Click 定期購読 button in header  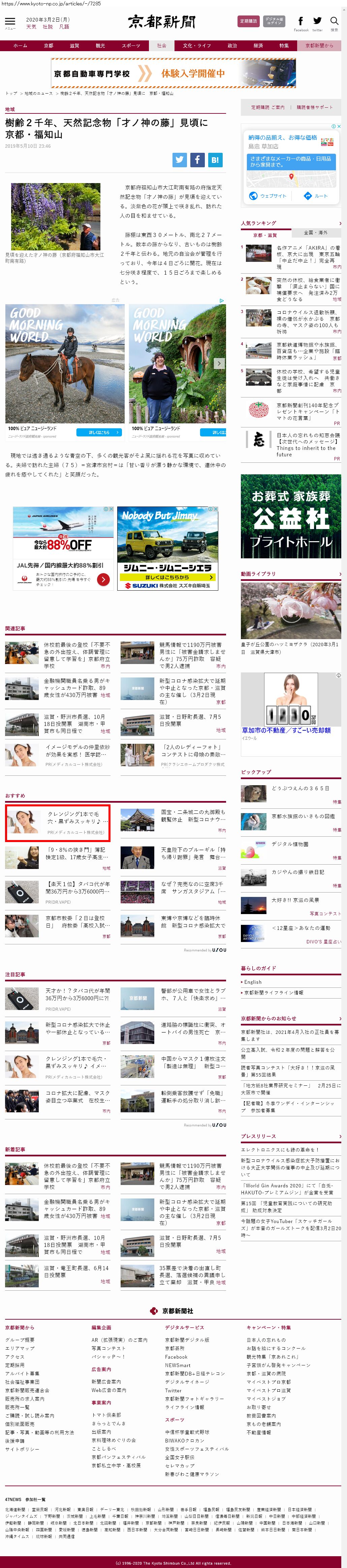[x=248, y=21]
